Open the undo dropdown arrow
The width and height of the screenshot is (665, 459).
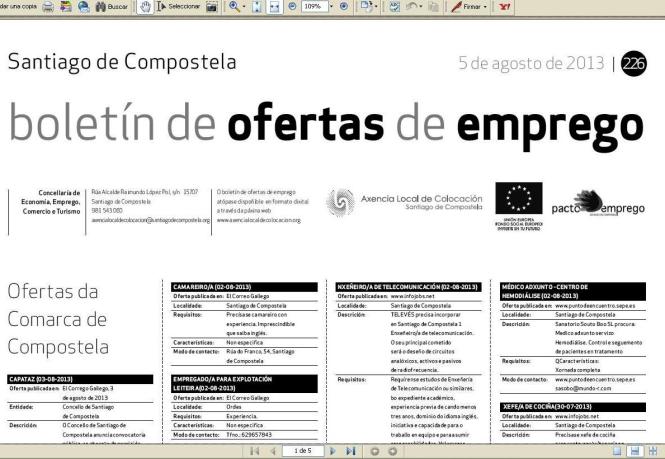click(420, 7)
